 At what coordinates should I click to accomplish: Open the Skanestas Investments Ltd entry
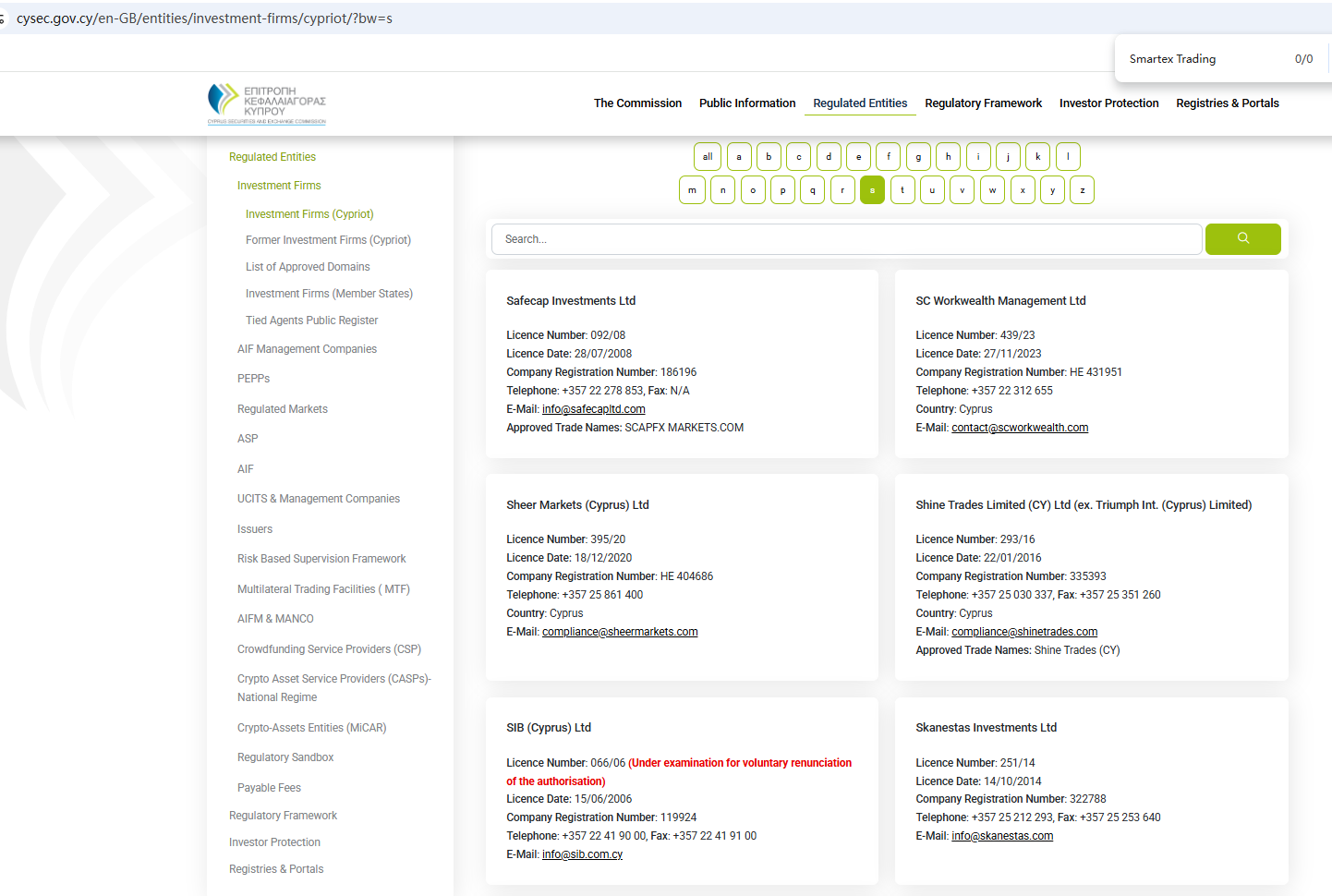pyautogui.click(x=986, y=728)
